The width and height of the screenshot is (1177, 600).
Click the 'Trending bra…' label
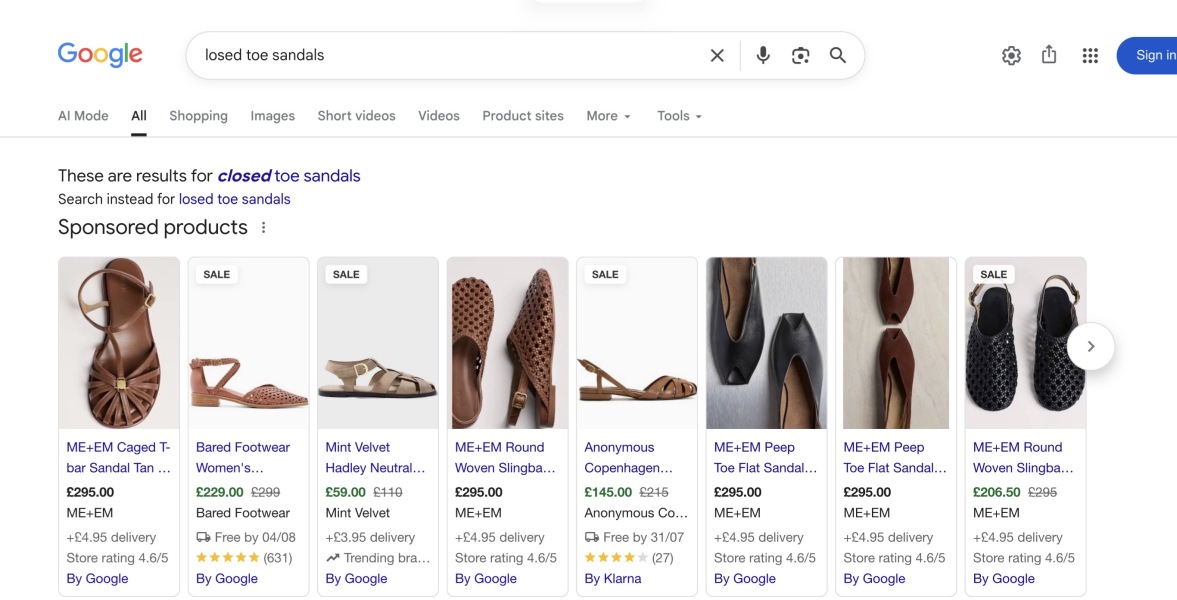click(x=378, y=558)
